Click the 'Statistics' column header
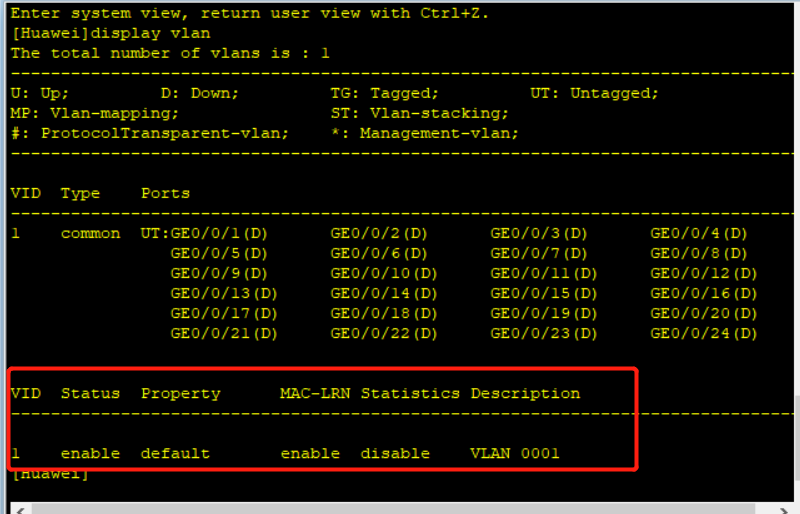 [410, 393]
